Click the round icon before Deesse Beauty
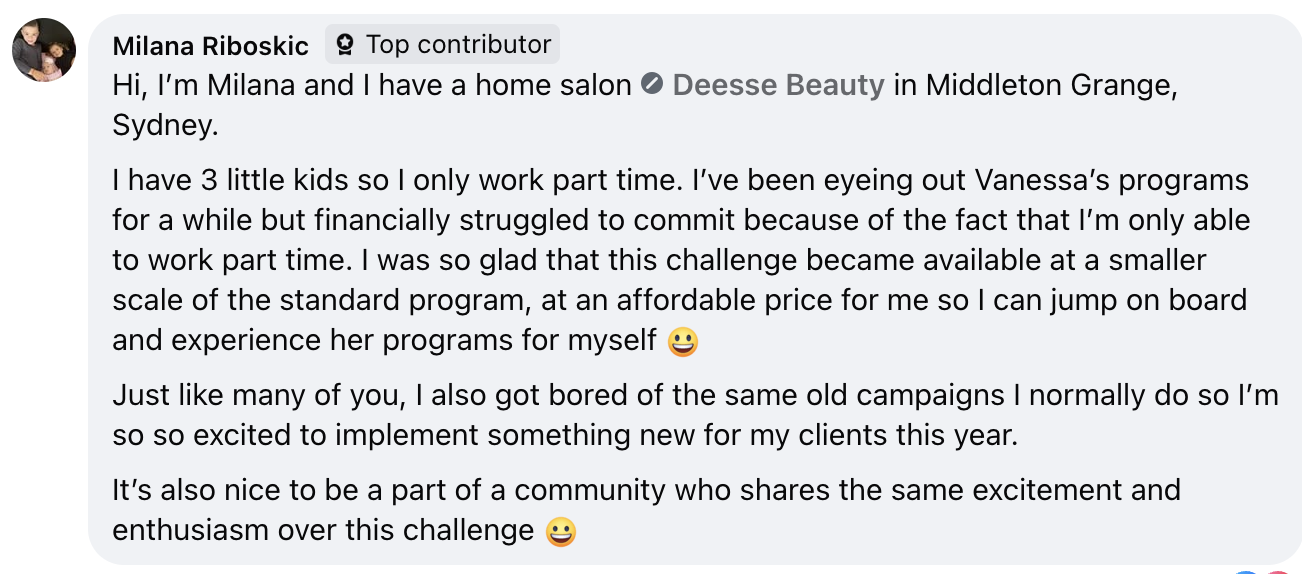The image size is (1302, 574). click(652, 84)
